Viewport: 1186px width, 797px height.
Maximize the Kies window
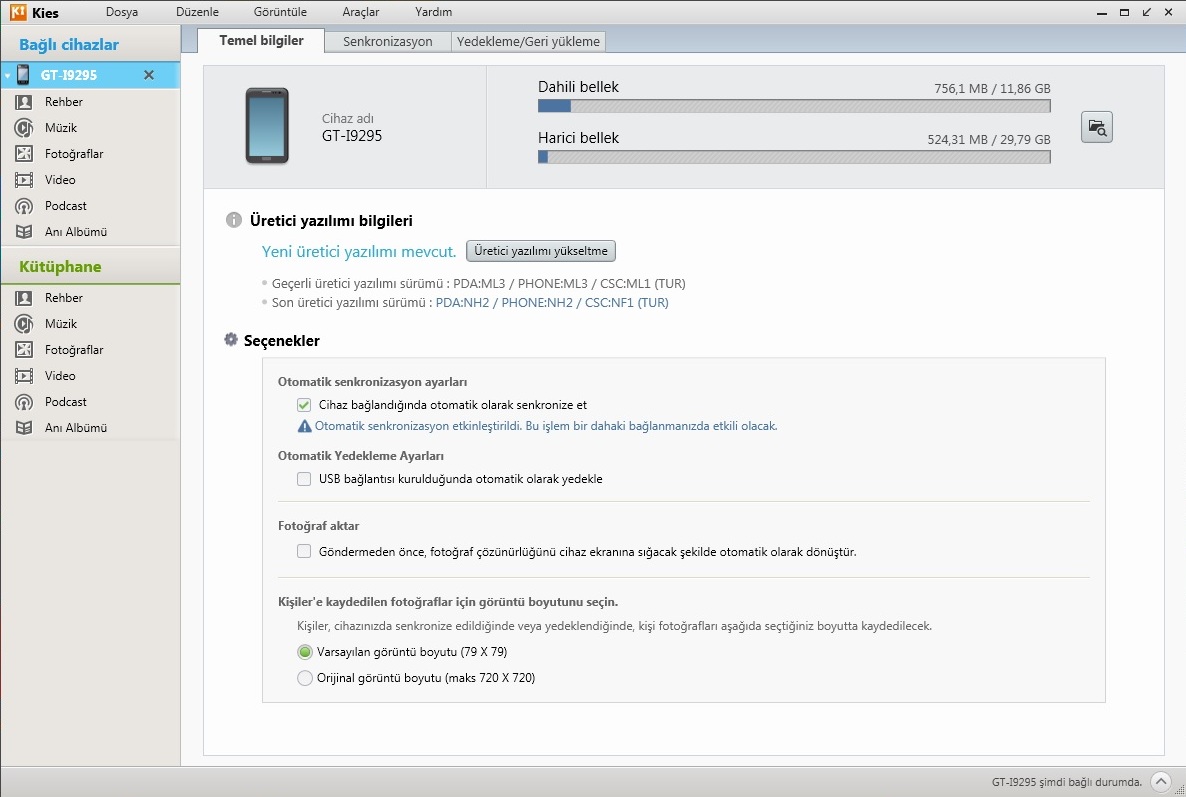tap(1125, 12)
